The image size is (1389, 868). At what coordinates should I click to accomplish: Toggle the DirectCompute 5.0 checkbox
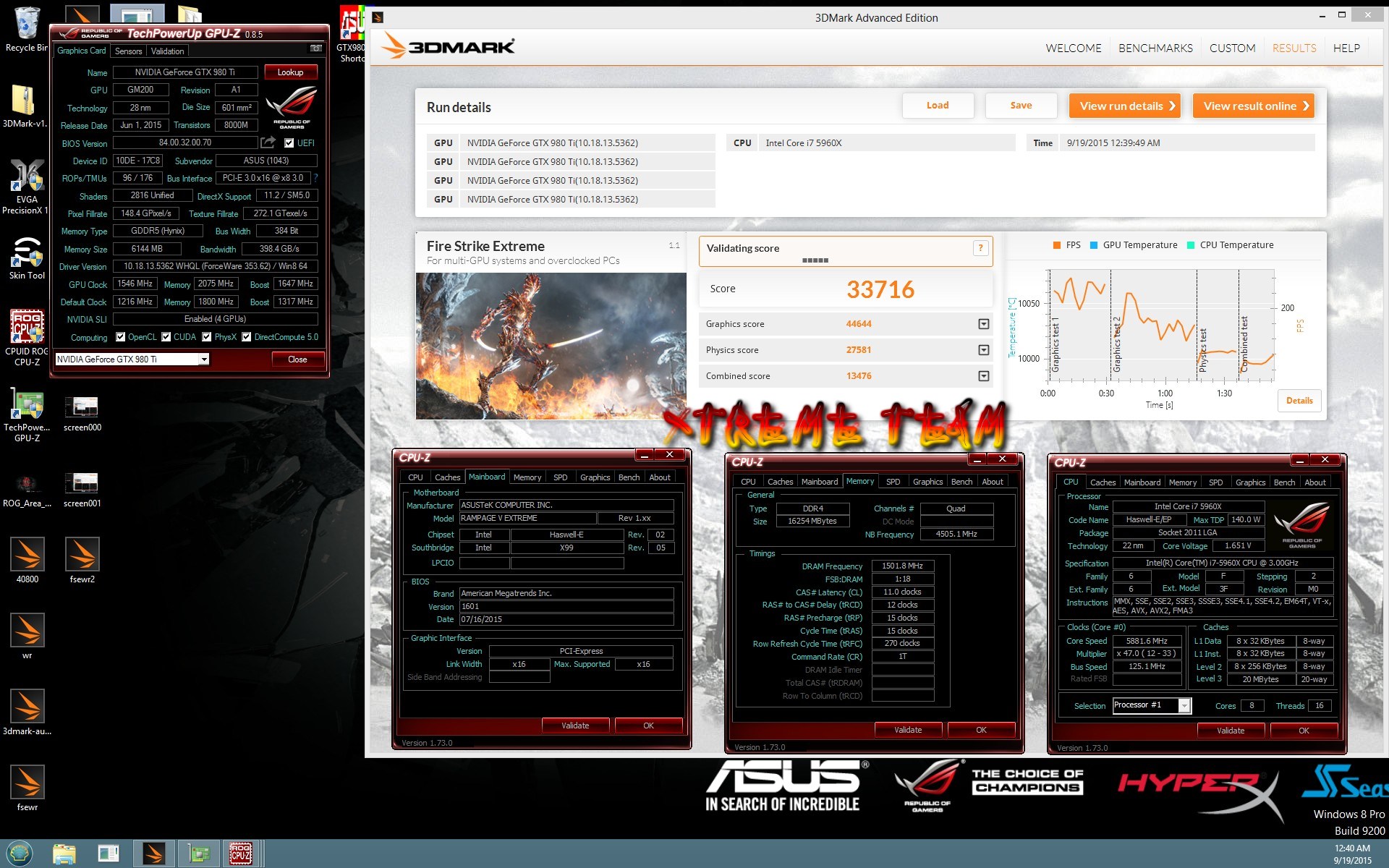click(247, 337)
